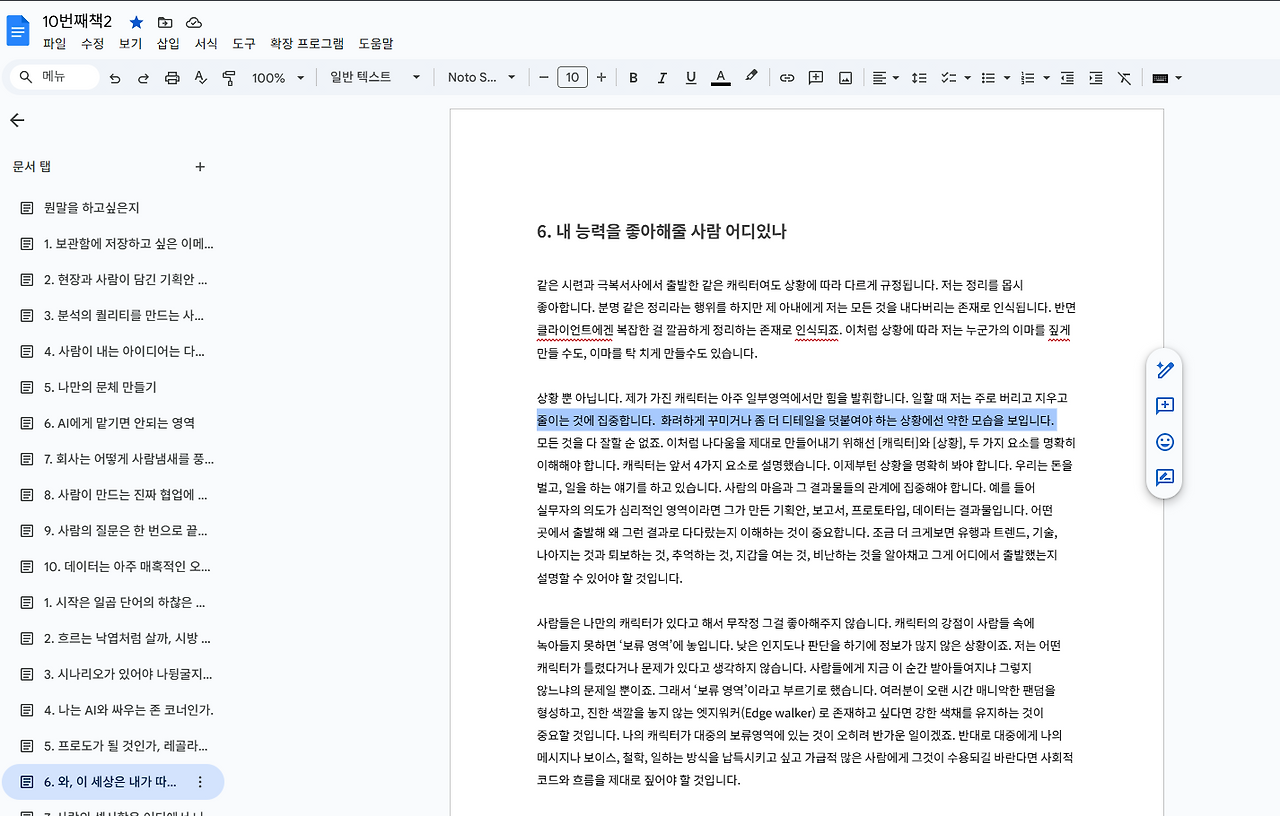
Task: Switch to tab 5. 나만의 문체 만들기
Action: click(113, 387)
